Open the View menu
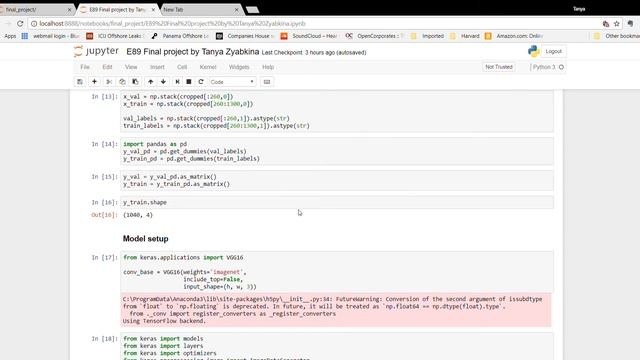 [x=131, y=67]
